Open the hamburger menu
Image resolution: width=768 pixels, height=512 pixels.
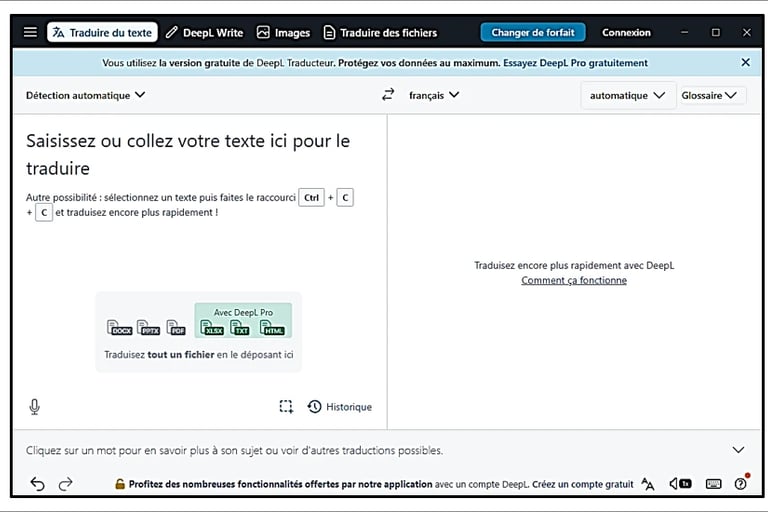click(x=30, y=32)
